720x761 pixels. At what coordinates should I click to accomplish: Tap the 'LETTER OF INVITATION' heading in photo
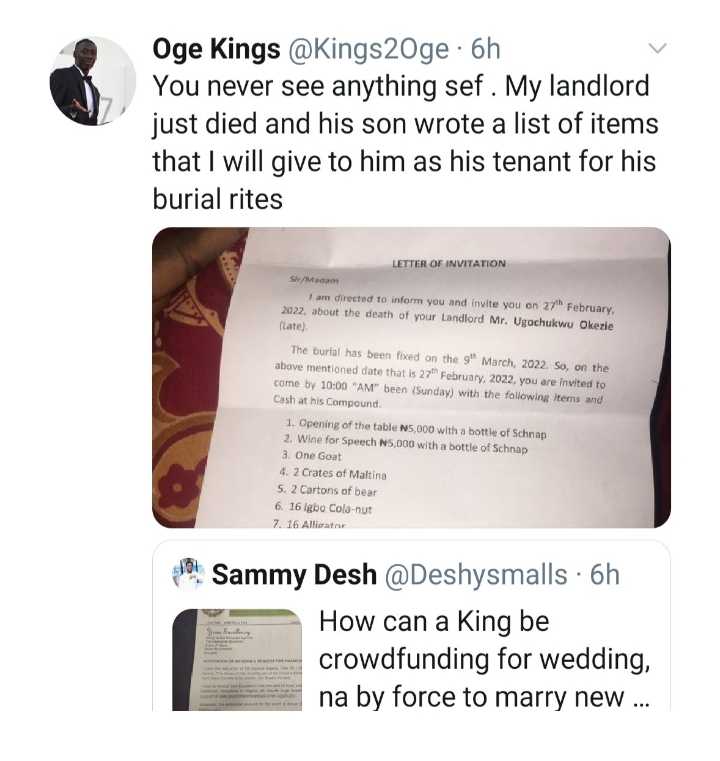pyautogui.click(x=449, y=263)
